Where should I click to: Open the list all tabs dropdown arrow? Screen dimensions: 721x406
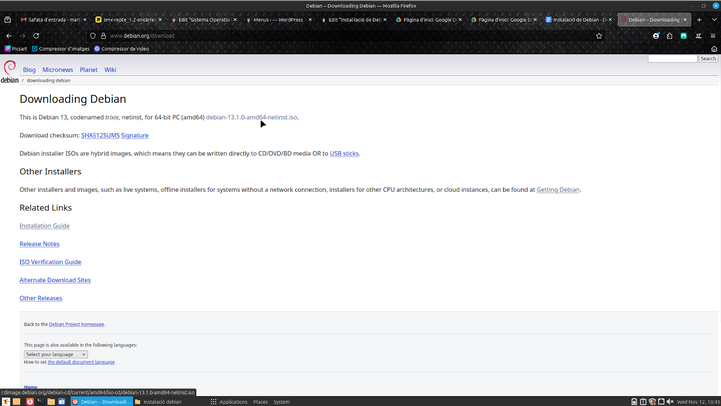click(712, 20)
